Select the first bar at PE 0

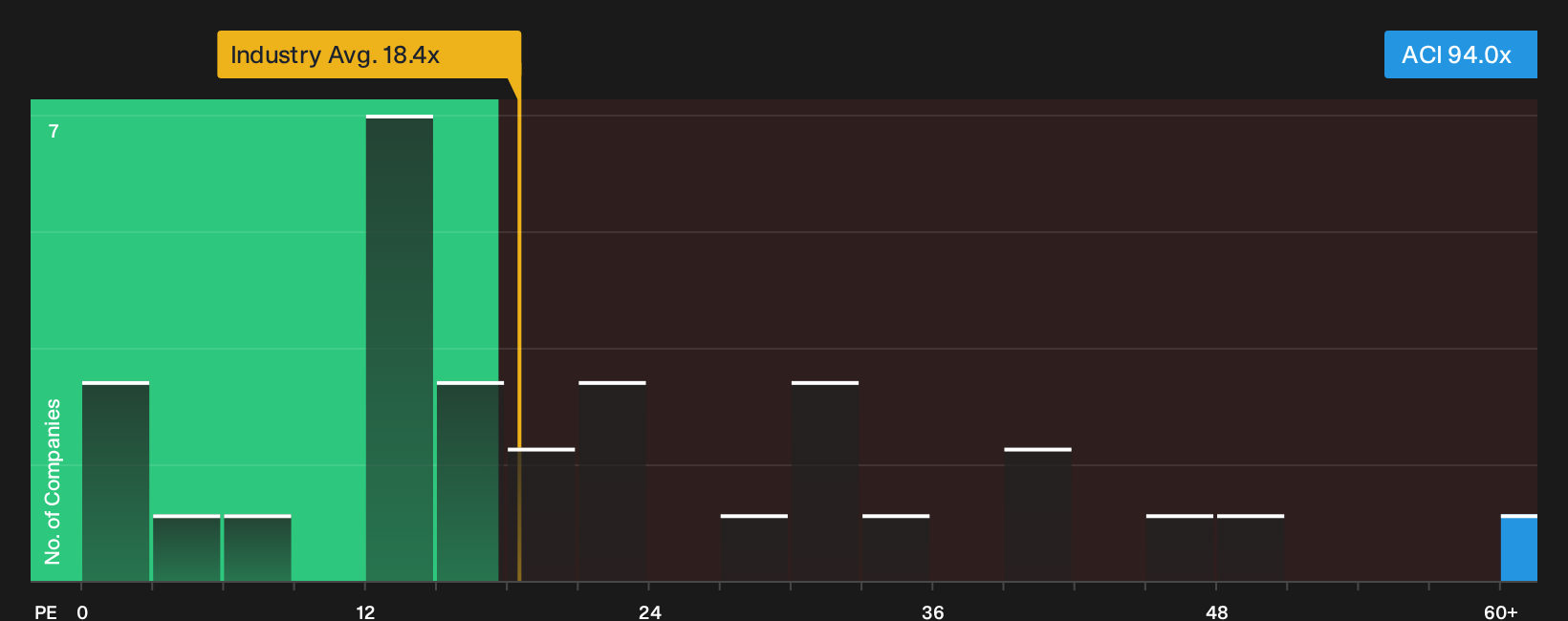[x=116, y=481]
